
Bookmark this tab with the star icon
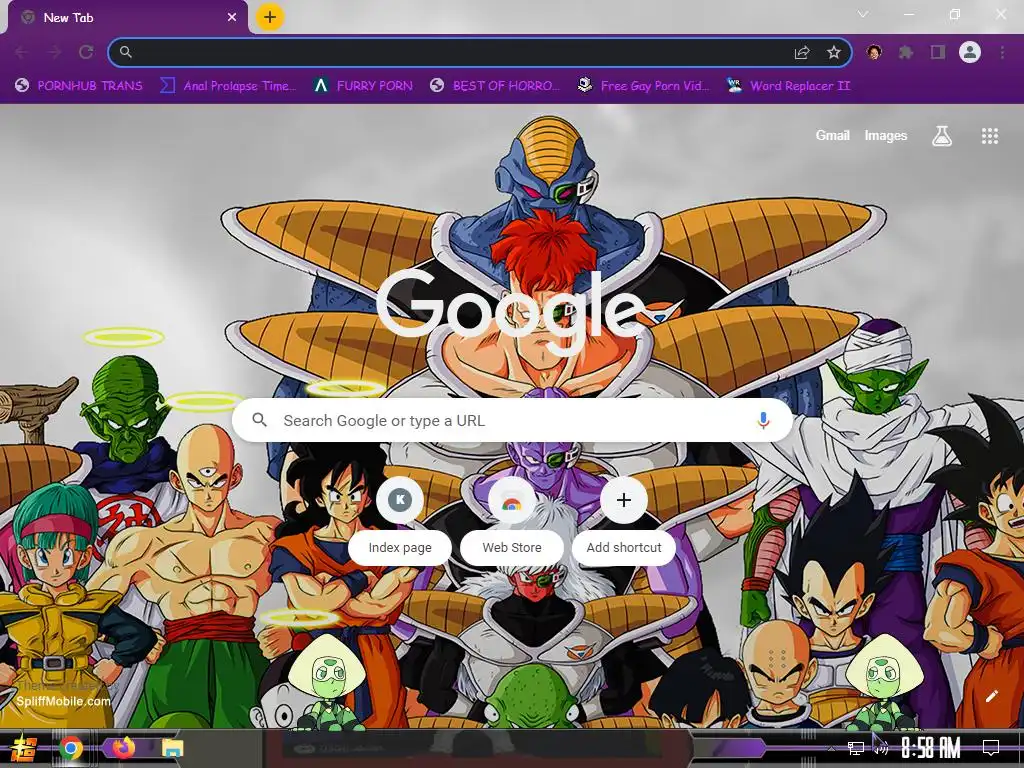[833, 52]
